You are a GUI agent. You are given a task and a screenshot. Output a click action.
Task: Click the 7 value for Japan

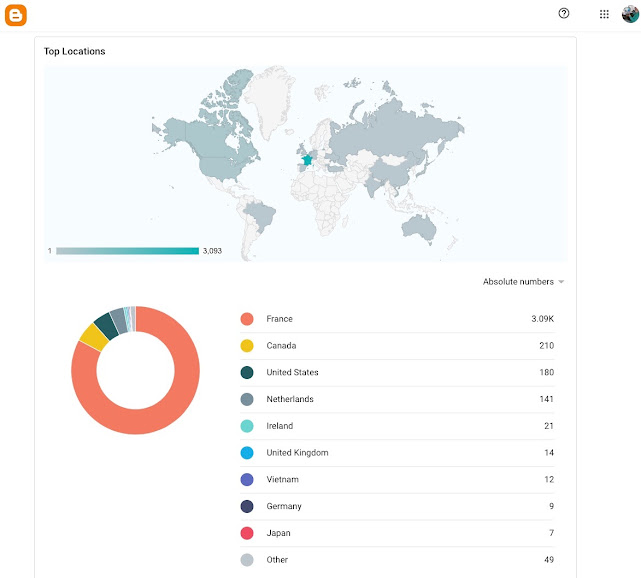[x=551, y=533]
